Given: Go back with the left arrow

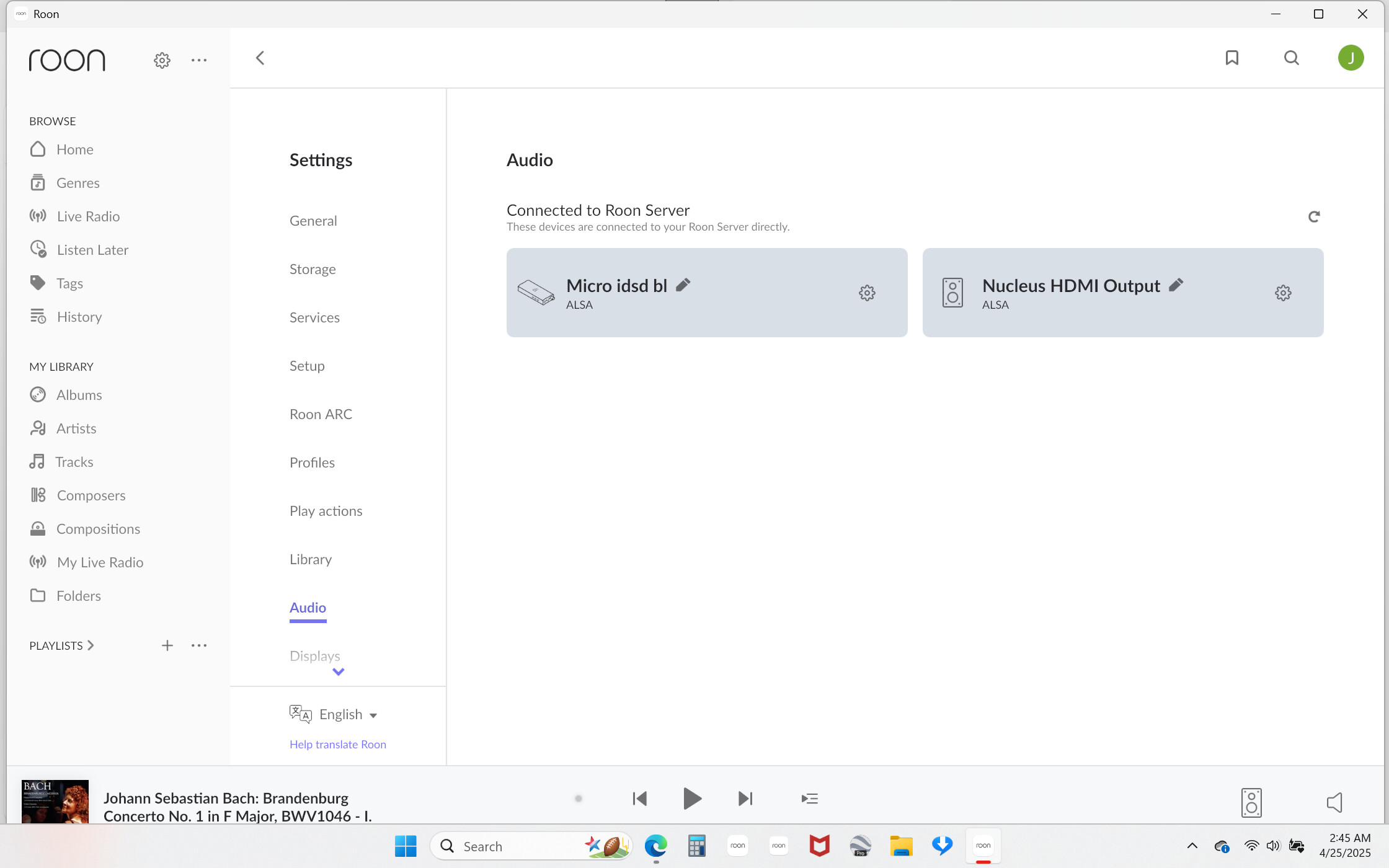Looking at the screenshot, I should [260, 58].
